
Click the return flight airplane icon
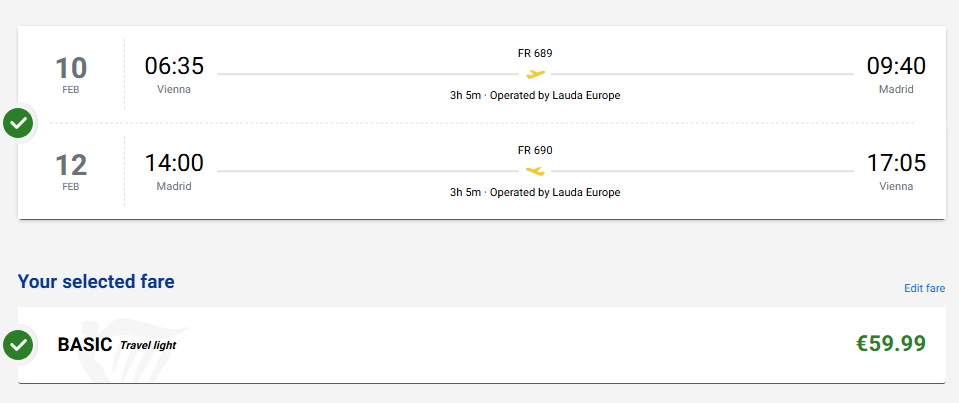[x=535, y=171]
